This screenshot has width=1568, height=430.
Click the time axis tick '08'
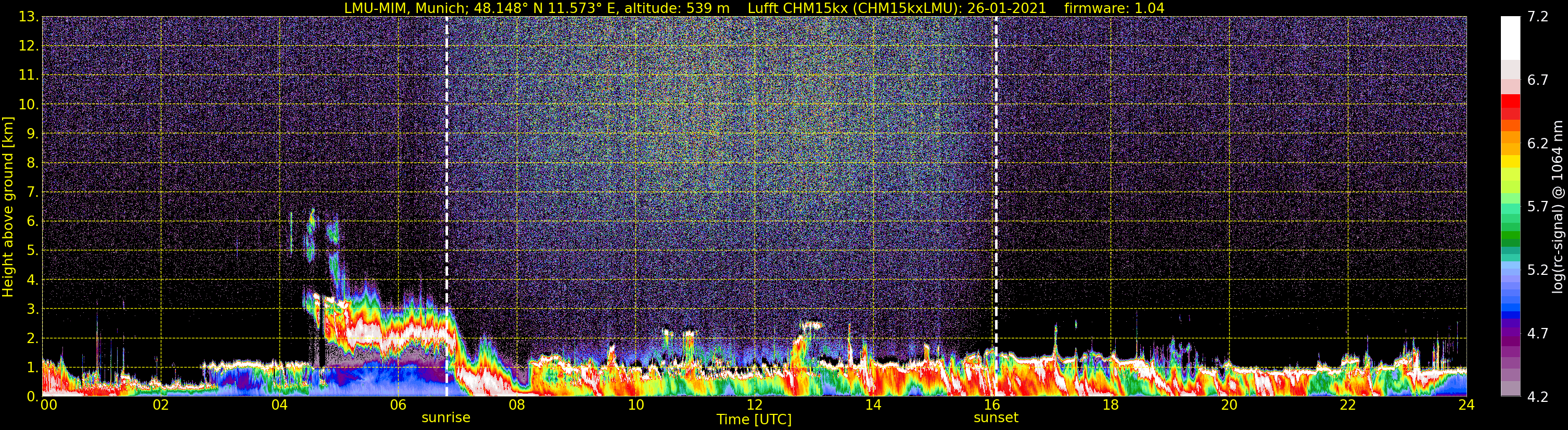coord(517,406)
